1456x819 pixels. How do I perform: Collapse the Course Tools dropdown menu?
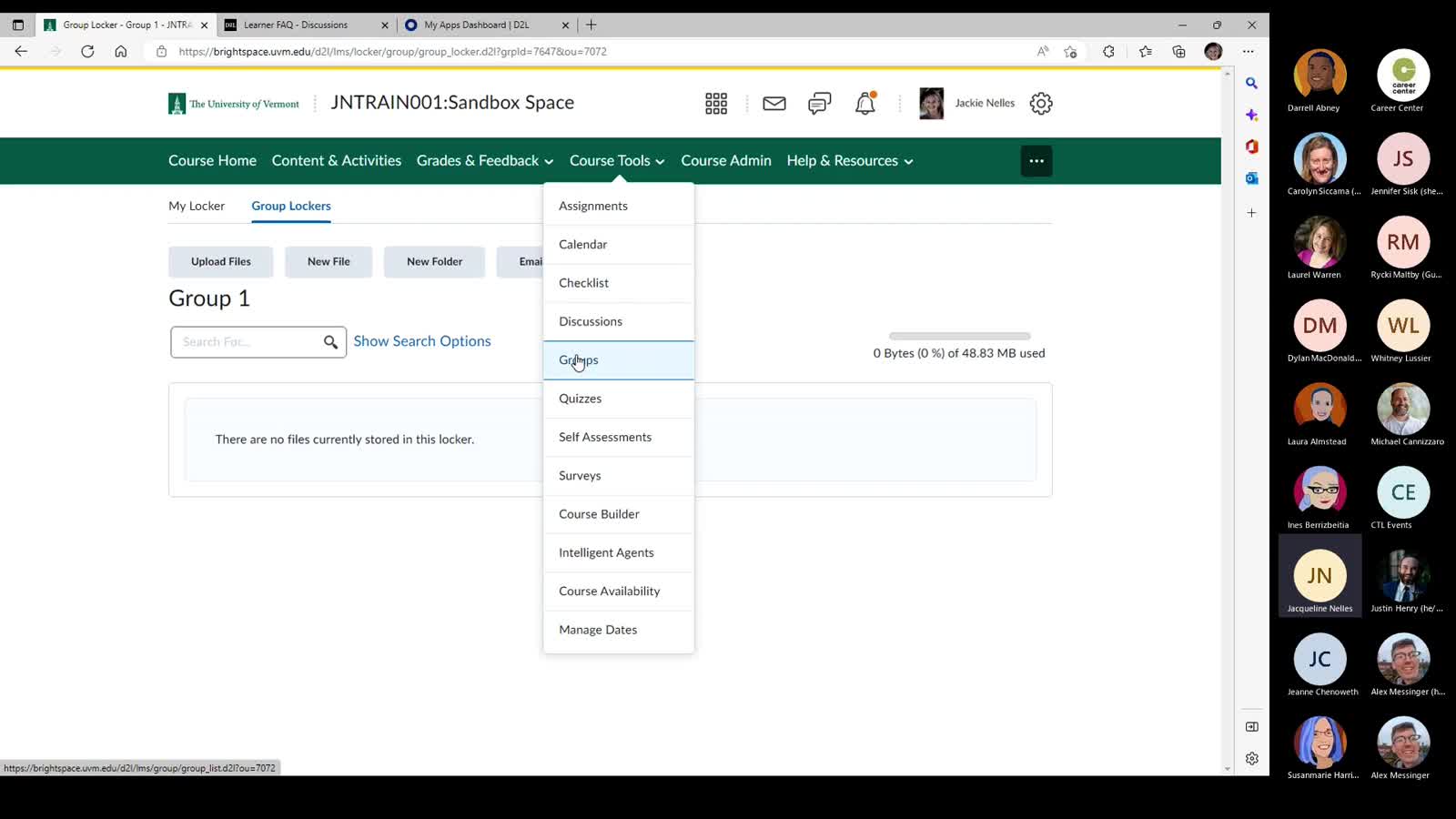(616, 161)
